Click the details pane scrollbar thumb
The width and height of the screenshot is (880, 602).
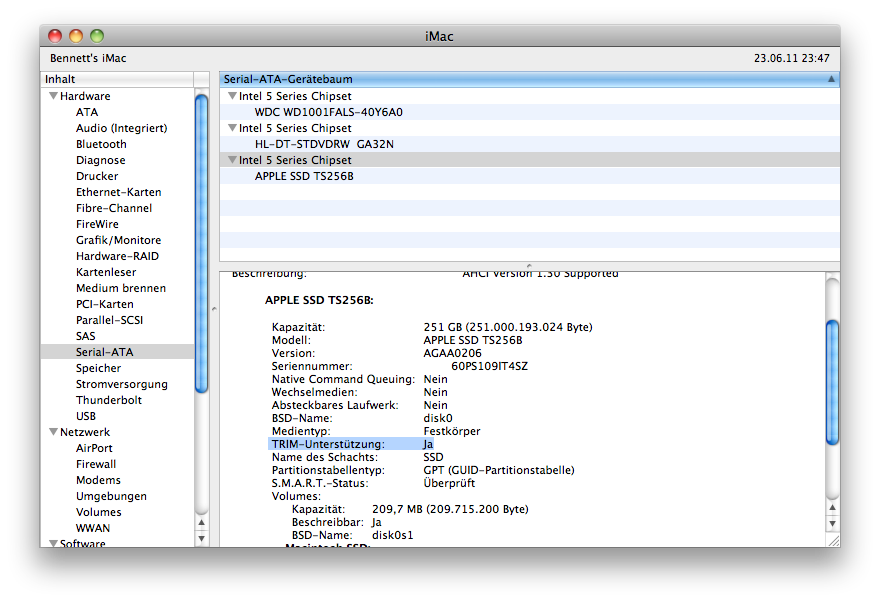click(833, 383)
